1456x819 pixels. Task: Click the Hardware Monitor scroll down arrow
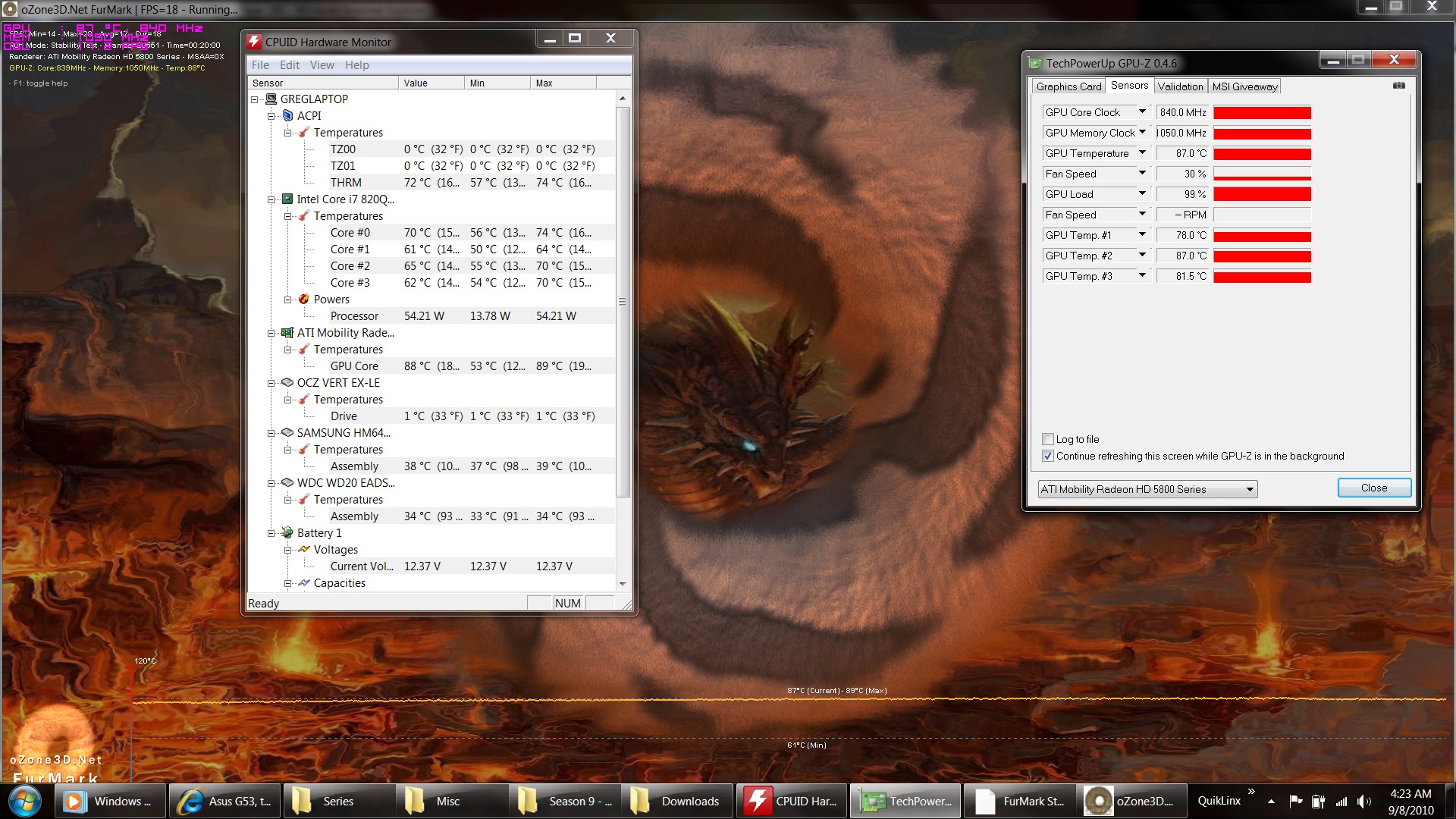[x=623, y=584]
